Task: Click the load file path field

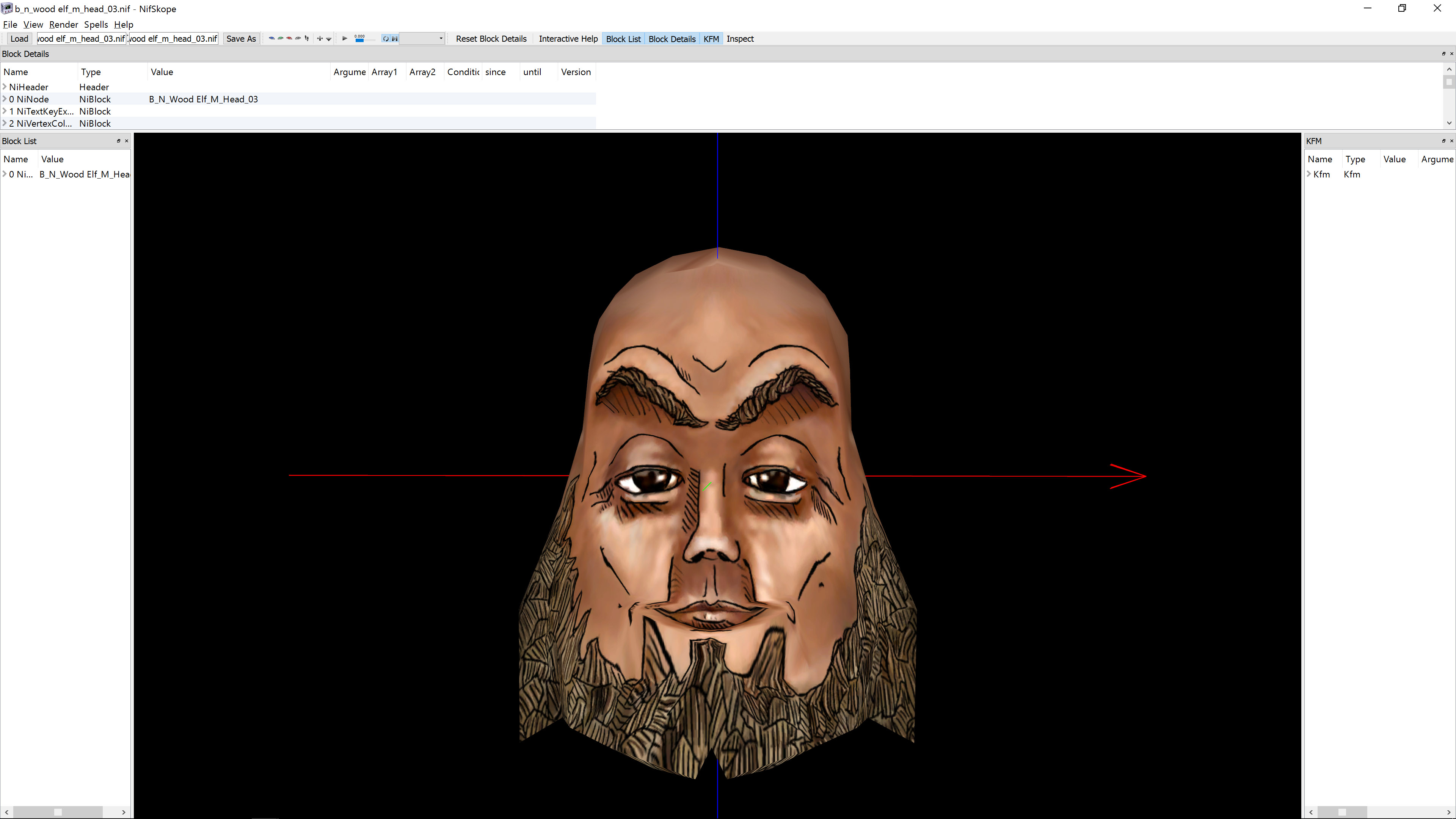Action: (82, 39)
